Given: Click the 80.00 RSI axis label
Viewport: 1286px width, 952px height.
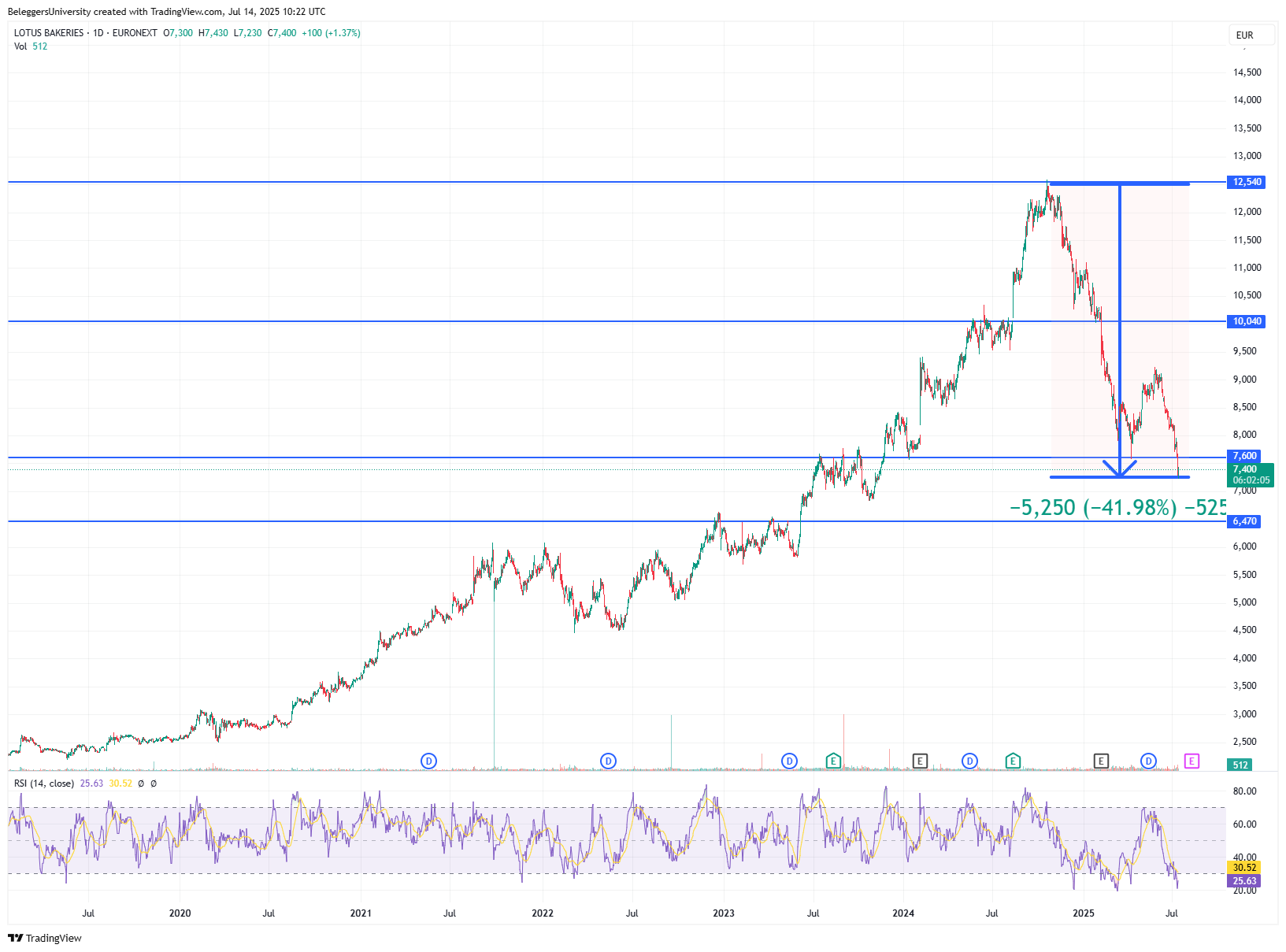Looking at the screenshot, I should click(1245, 791).
